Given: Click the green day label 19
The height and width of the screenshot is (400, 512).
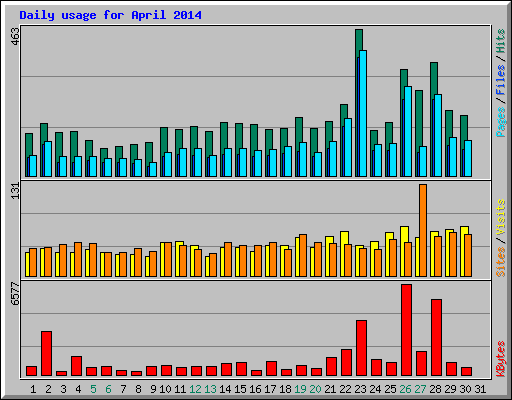Looking at the screenshot, I should tap(300, 389).
